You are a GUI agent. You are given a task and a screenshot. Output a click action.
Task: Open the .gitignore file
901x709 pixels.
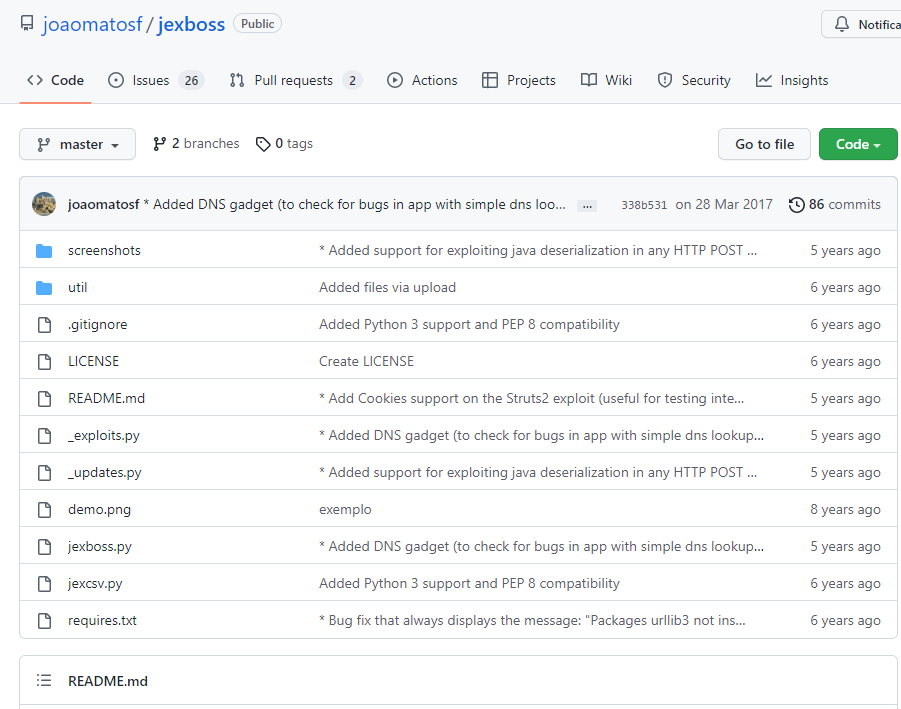(97, 325)
